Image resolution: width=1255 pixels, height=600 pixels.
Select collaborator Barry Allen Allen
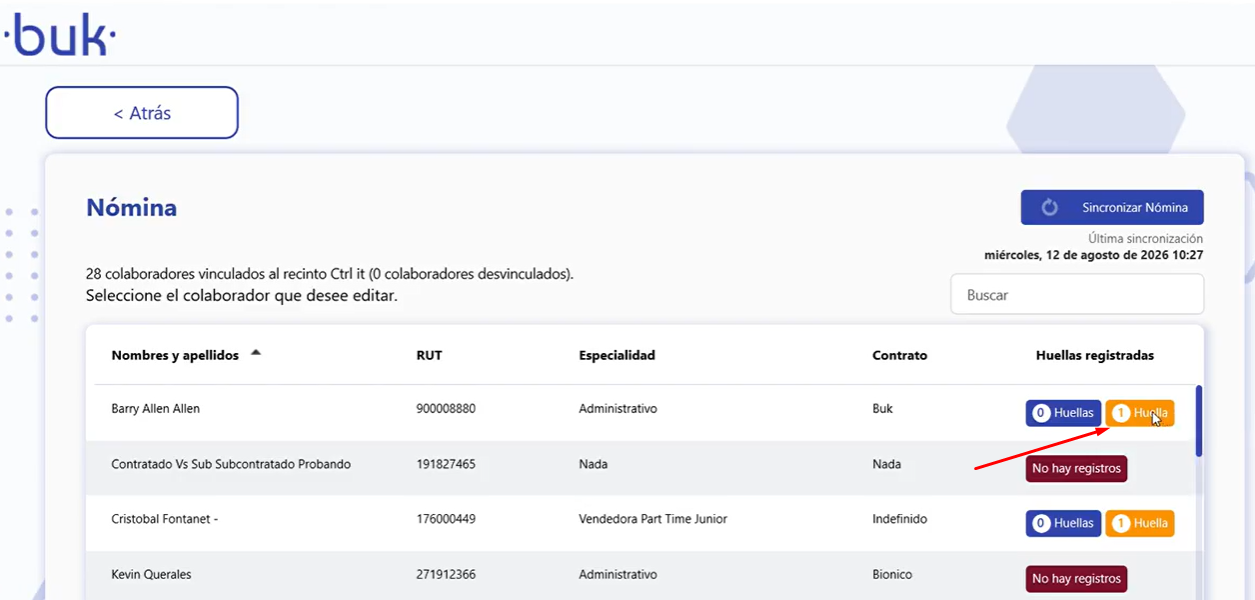155,409
